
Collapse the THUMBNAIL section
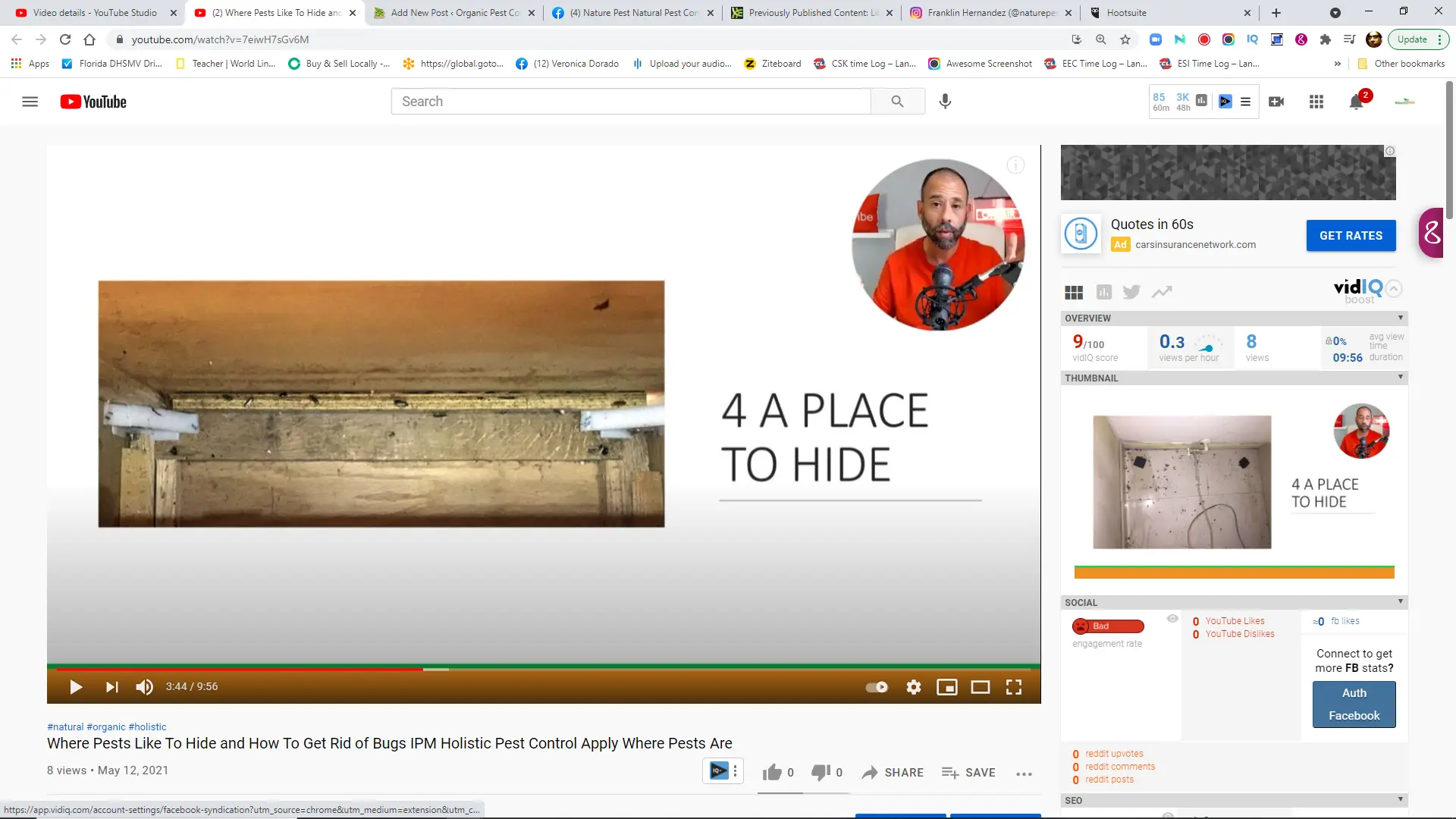tap(1401, 377)
